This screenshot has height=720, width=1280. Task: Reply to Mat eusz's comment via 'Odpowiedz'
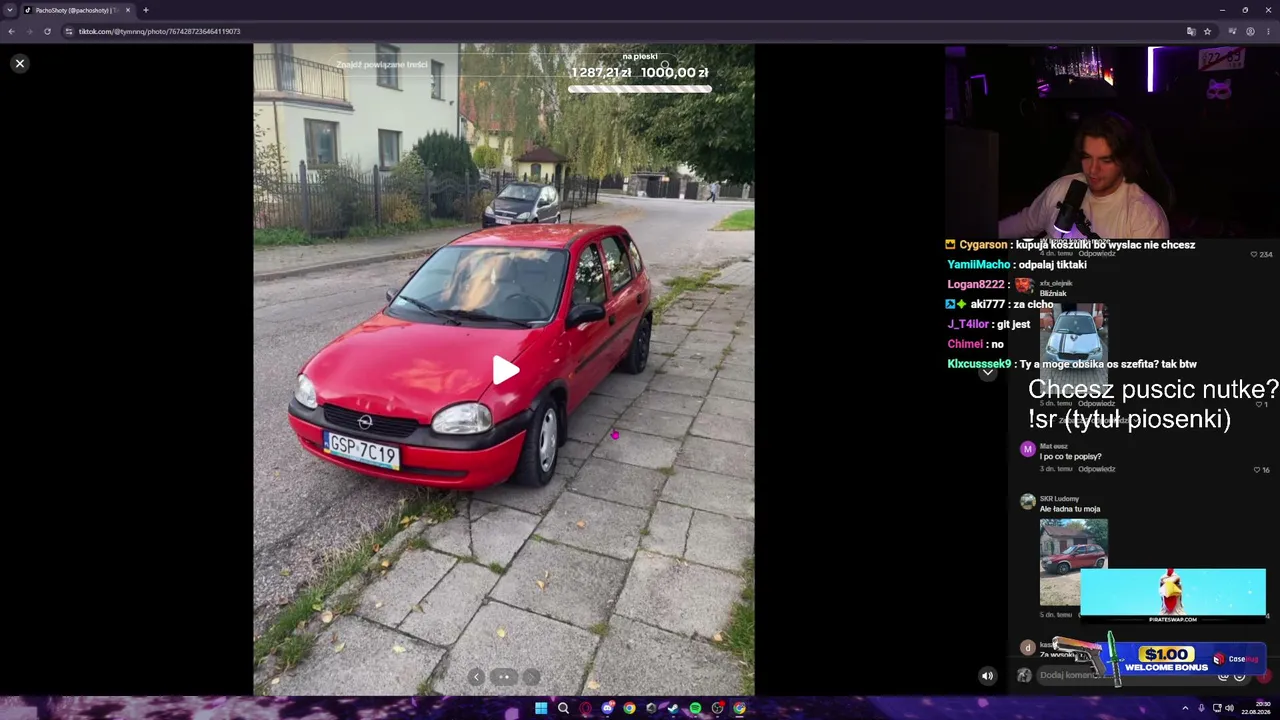pyautogui.click(x=1096, y=469)
